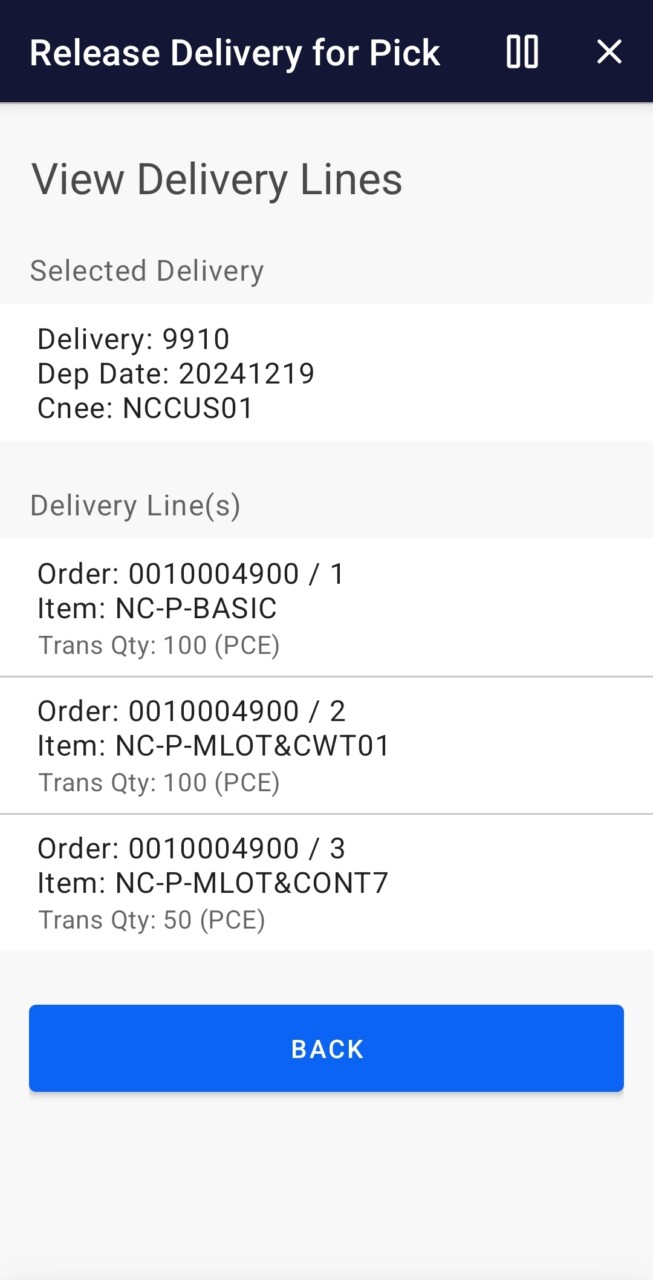Click the Release Delivery for Pick title
The width and height of the screenshot is (653, 1280).
coord(235,52)
